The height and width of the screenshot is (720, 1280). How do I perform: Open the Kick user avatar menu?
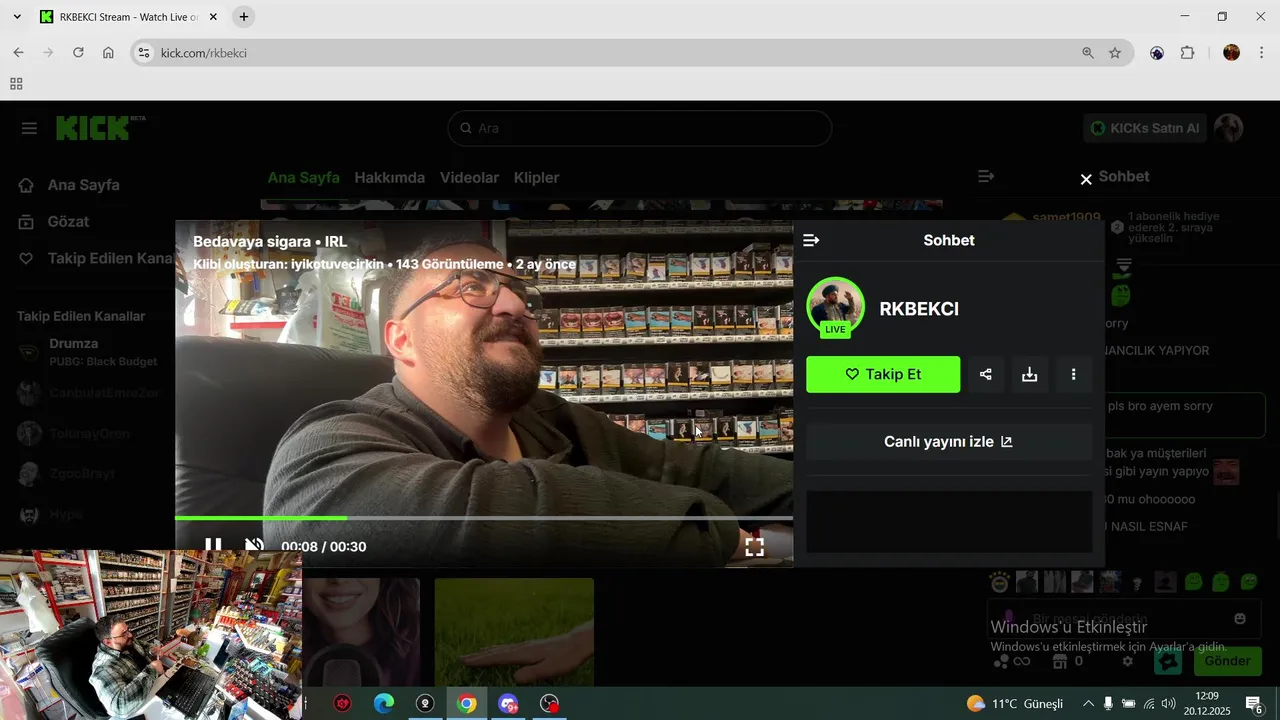point(1229,128)
